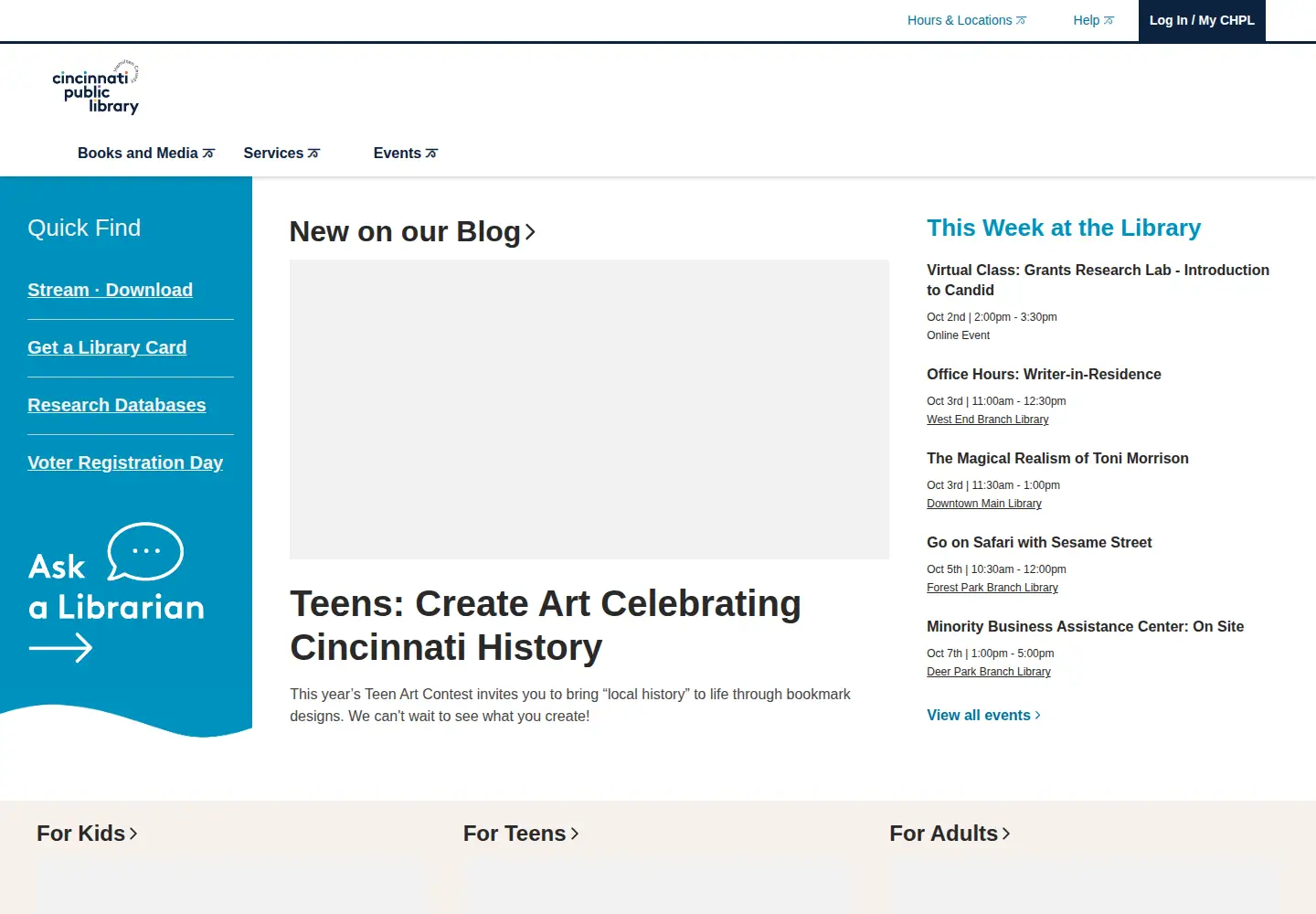Open the For Teens section
The height and width of the screenshot is (914, 1316).
(521, 834)
